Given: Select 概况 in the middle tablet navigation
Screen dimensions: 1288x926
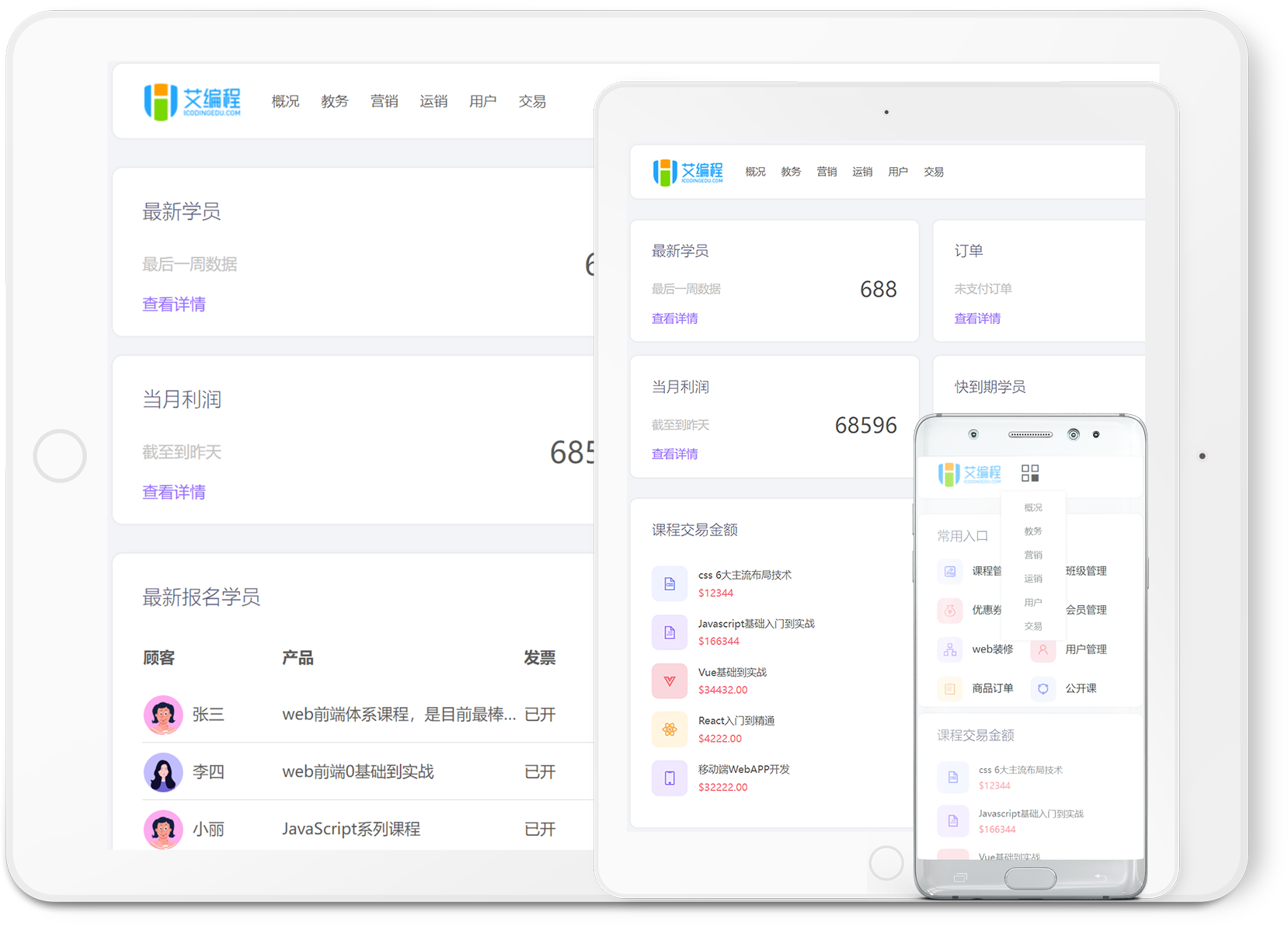Looking at the screenshot, I should point(755,172).
